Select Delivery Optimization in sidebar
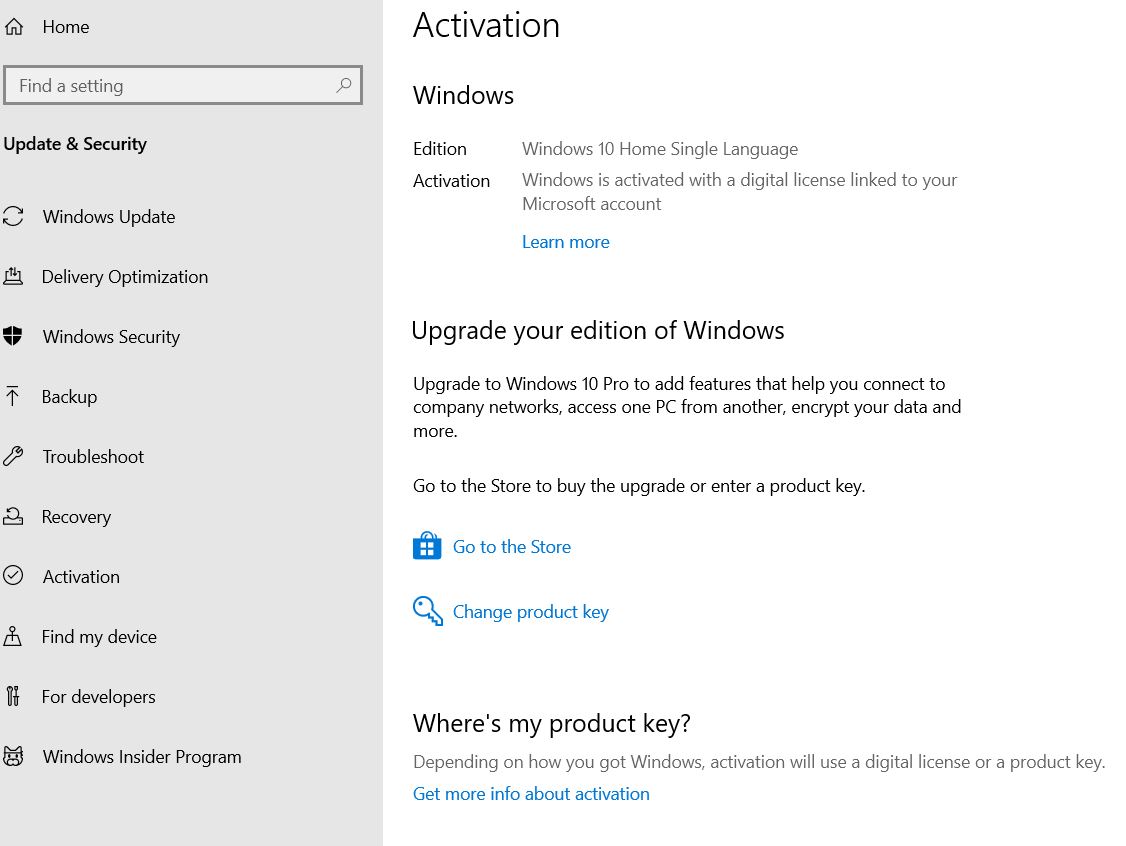Screen dimensions: 1126x846 [125, 276]
